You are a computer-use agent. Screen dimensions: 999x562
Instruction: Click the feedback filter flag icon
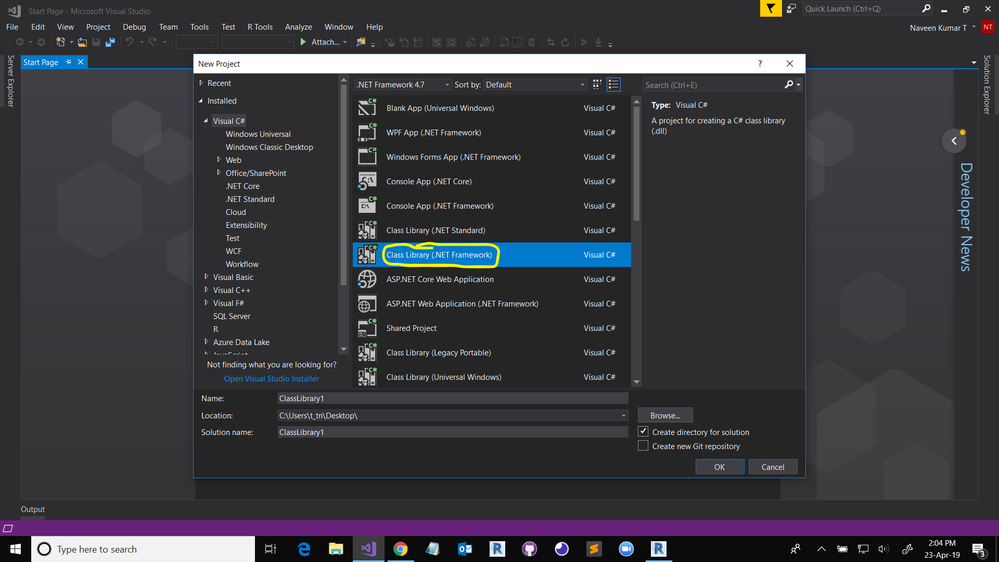click(x=770, y=8)
